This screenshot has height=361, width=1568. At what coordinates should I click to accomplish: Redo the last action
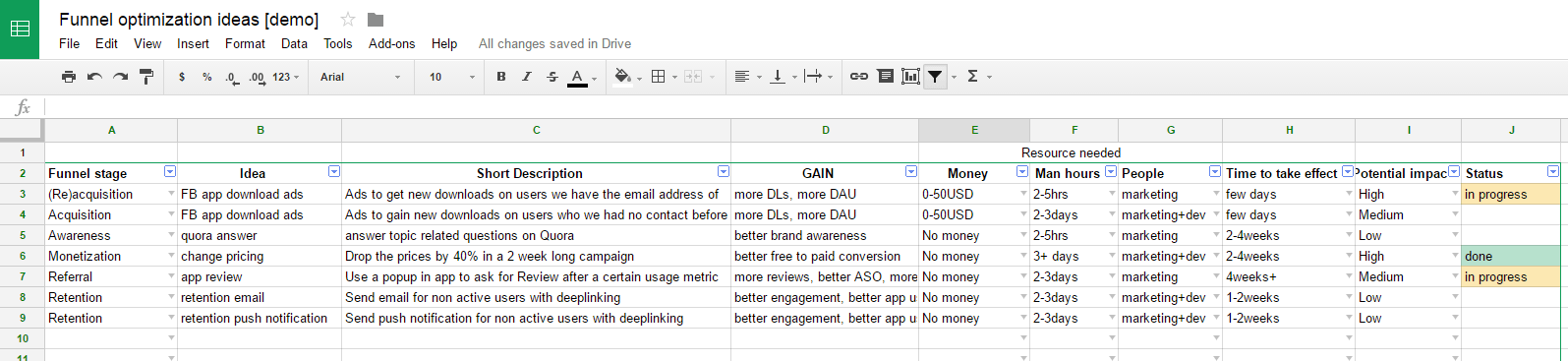120,77
